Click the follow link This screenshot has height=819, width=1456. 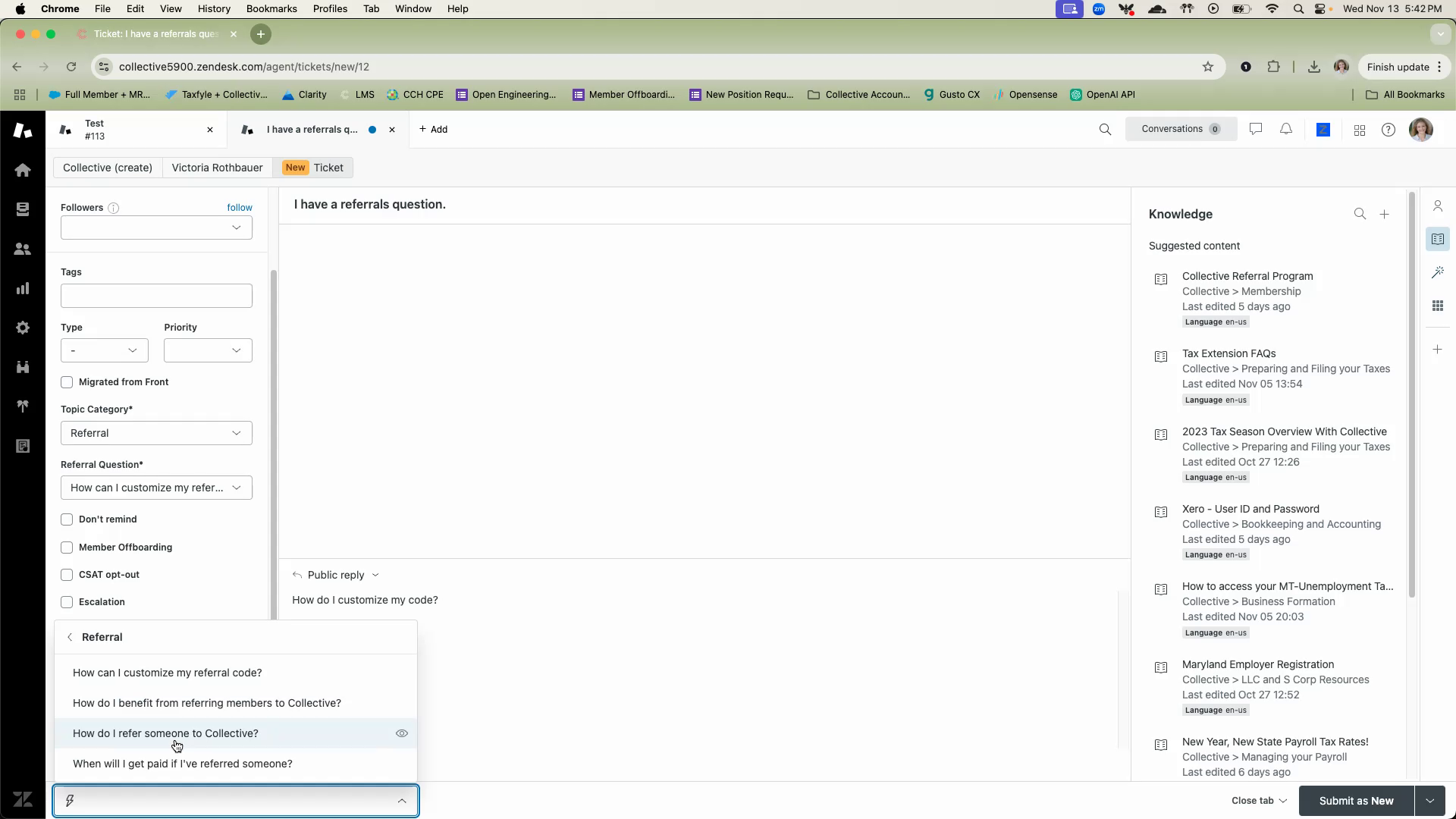click(240, 208)
